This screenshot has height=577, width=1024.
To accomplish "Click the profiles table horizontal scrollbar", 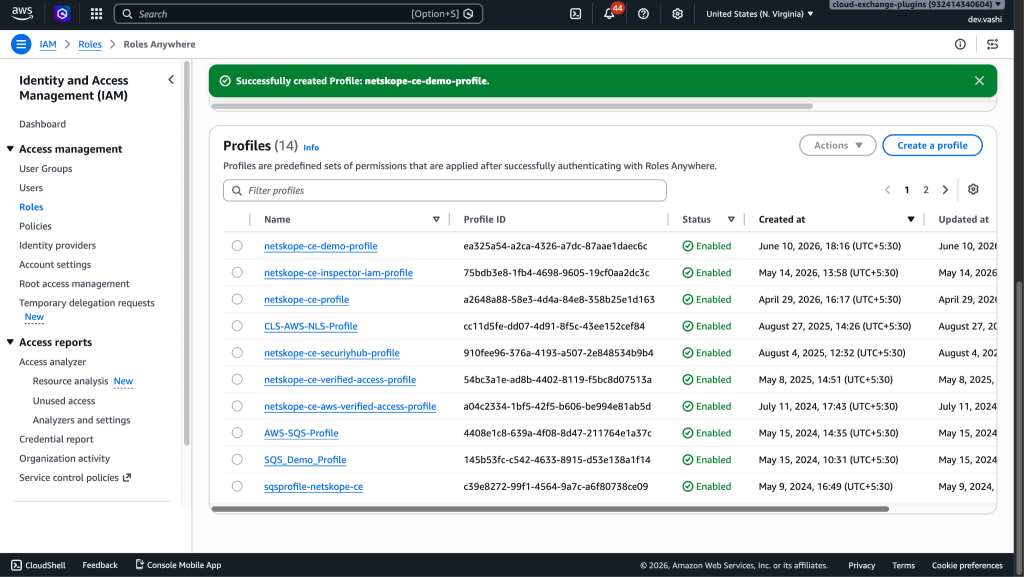I will (550, 508).
